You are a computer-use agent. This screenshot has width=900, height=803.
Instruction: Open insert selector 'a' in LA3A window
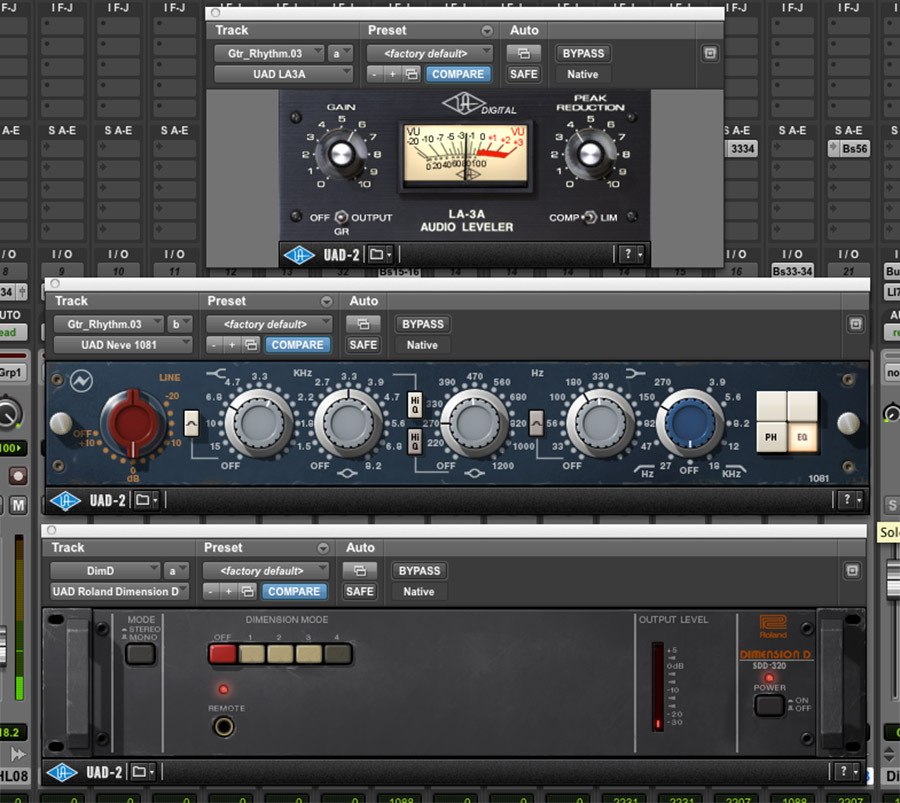(x=340, y=53)
